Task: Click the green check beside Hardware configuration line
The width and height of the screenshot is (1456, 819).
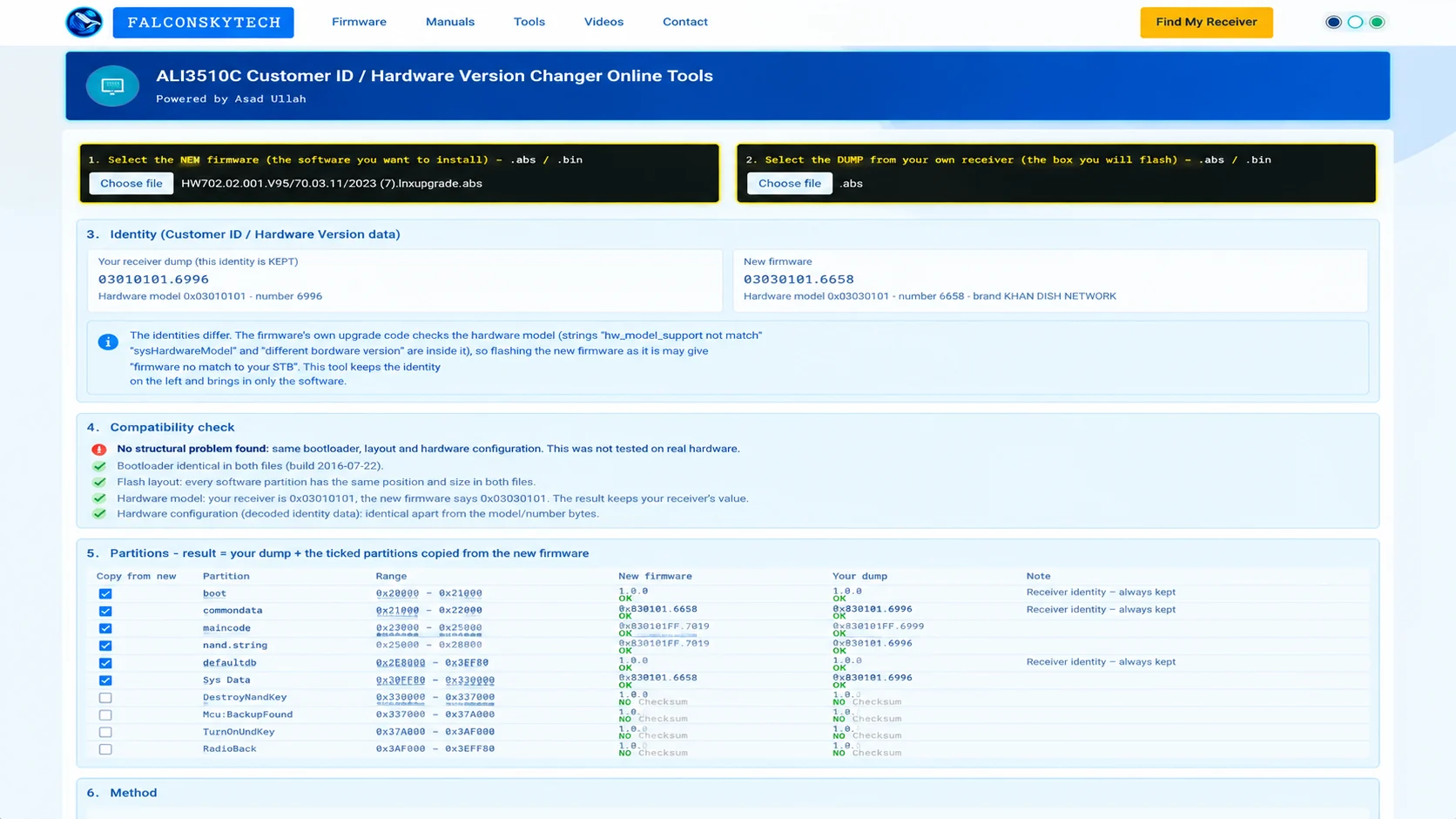Action: 99,514
